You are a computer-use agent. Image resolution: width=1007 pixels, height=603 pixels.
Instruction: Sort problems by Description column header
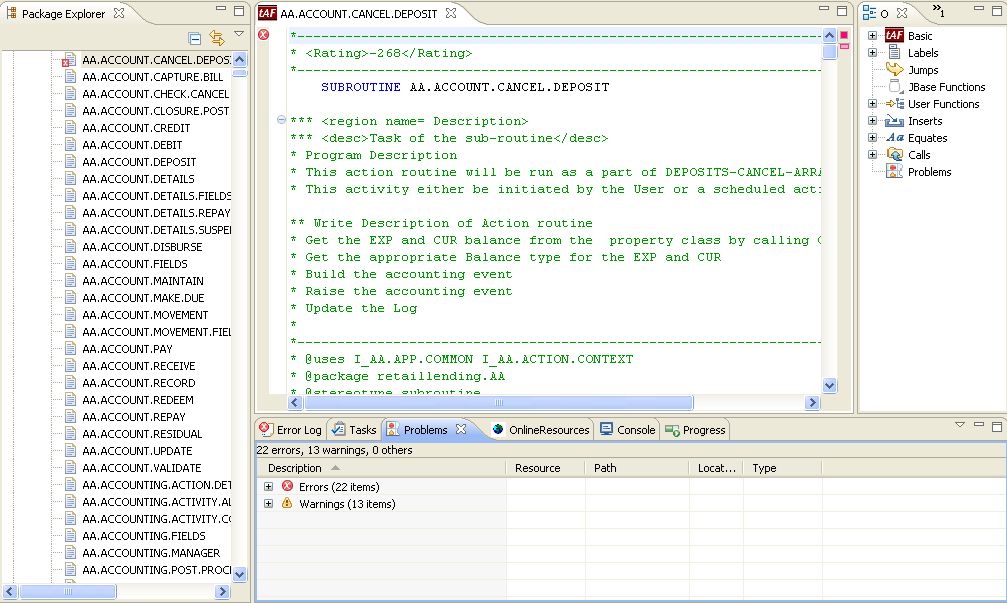coord(295,468)
